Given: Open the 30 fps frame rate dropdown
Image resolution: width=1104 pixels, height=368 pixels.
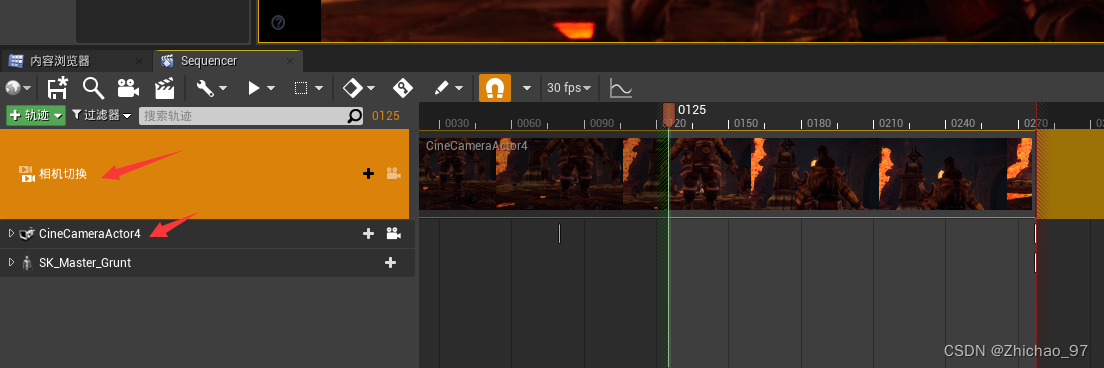Looking at the screenshot, I should 569,88.
